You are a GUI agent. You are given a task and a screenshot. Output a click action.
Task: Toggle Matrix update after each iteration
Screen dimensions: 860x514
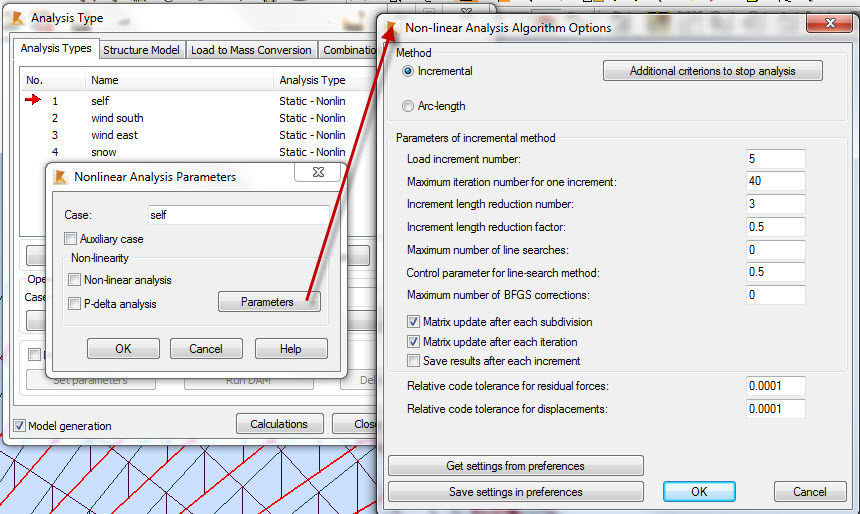click(413, 342)
